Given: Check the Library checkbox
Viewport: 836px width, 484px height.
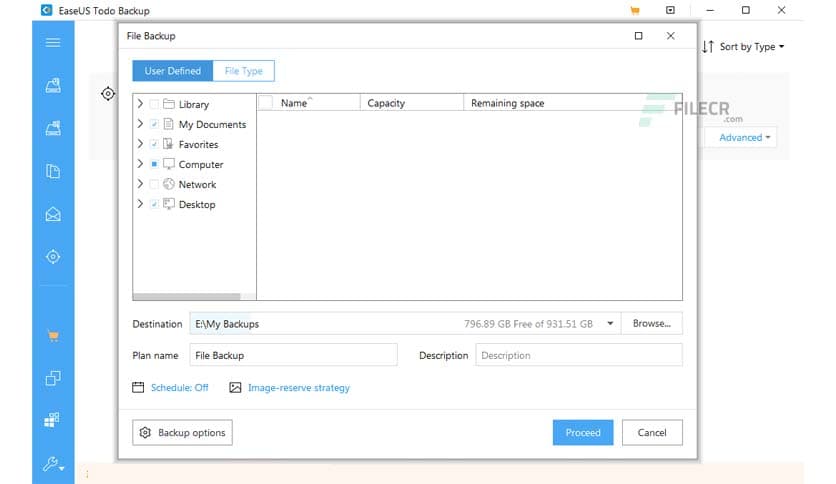Looking at the screenshot, I should click(154, 104).
